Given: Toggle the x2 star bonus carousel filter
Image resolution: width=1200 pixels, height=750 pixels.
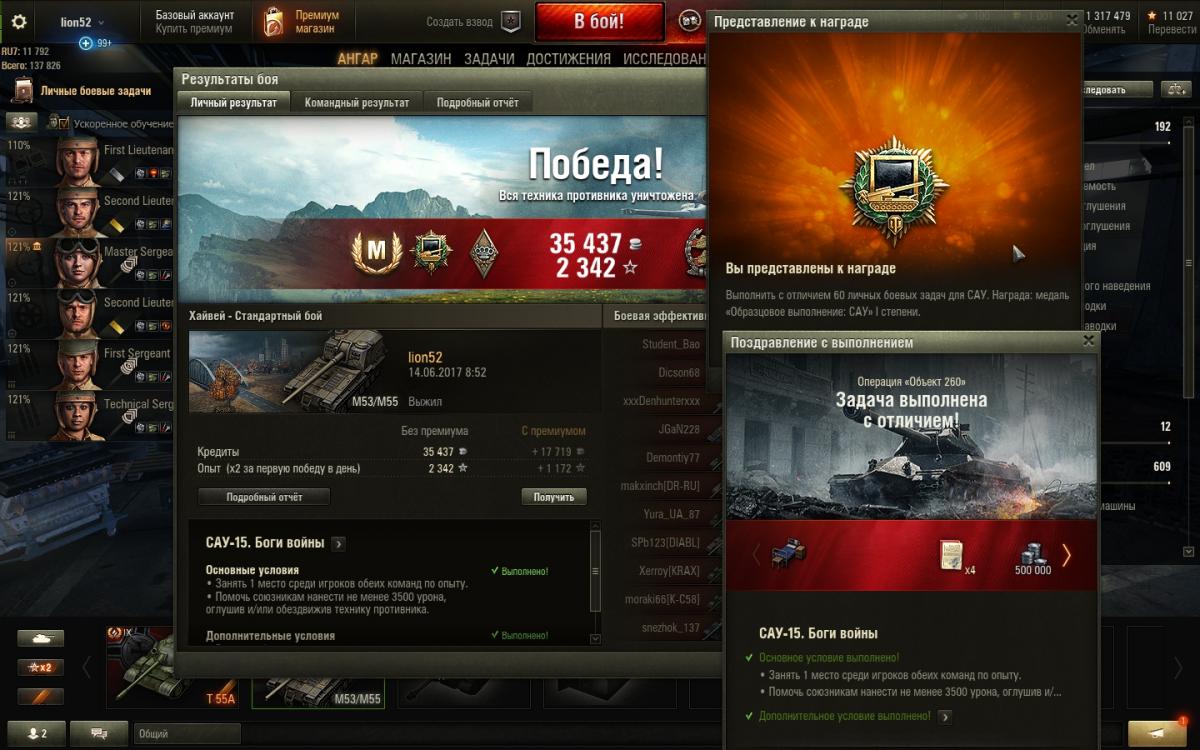Looking at the screenshot, I should [x=40, y=667].
